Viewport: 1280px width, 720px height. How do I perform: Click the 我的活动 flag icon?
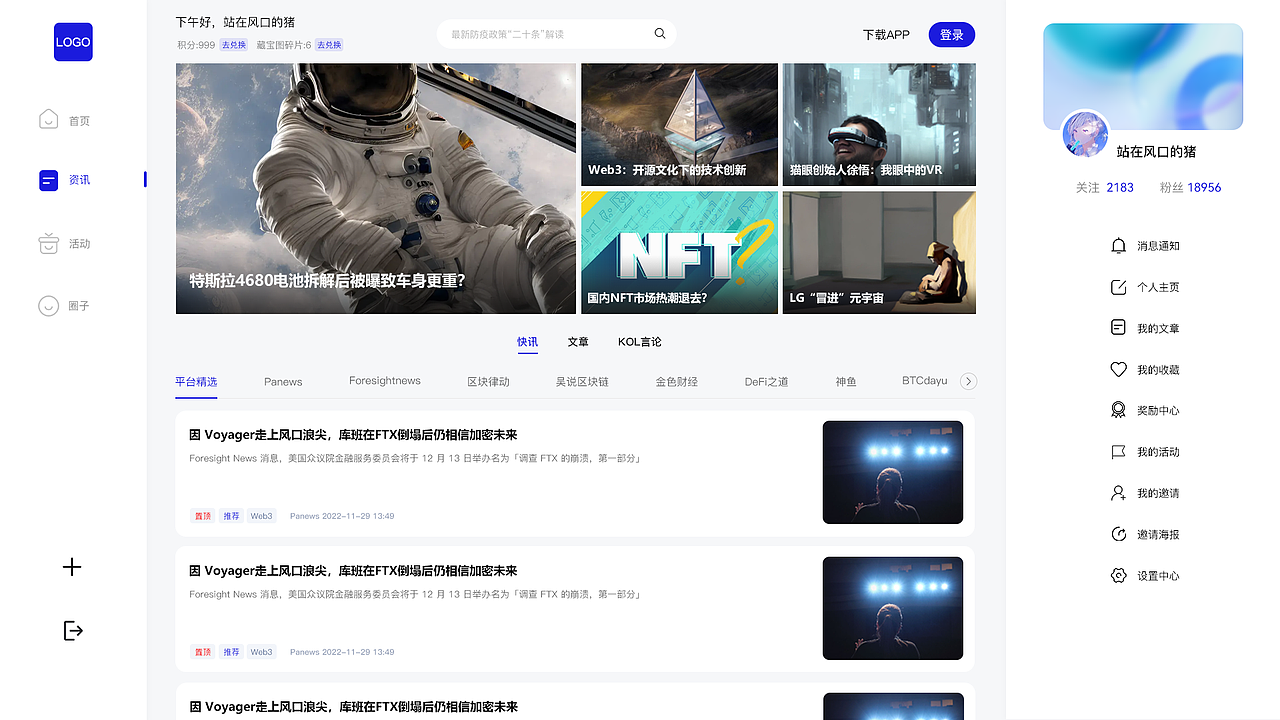click(x=1119, y=452)
